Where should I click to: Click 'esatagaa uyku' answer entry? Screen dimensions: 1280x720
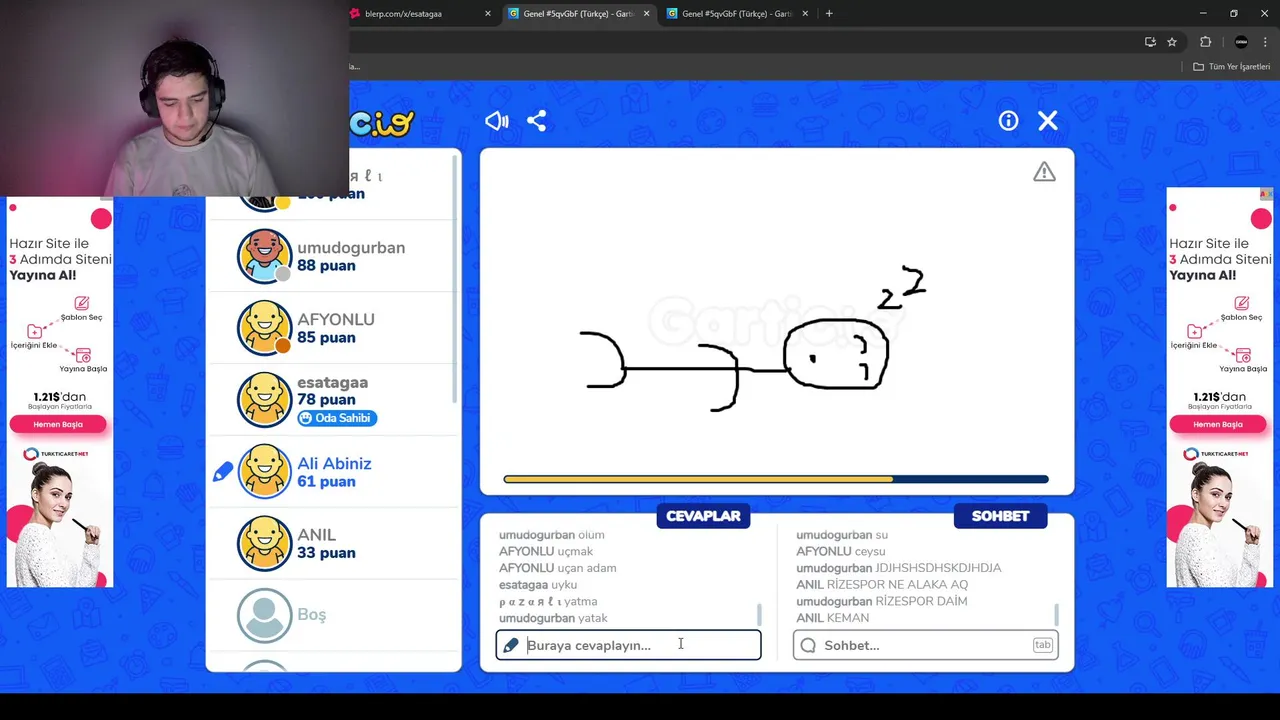point(538,585)
